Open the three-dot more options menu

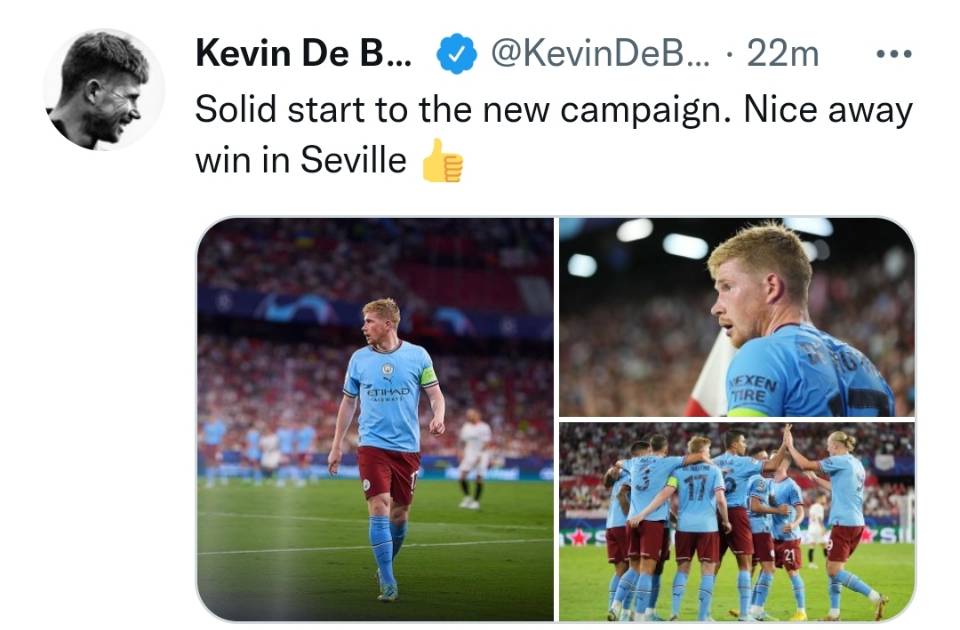(894, 54)
